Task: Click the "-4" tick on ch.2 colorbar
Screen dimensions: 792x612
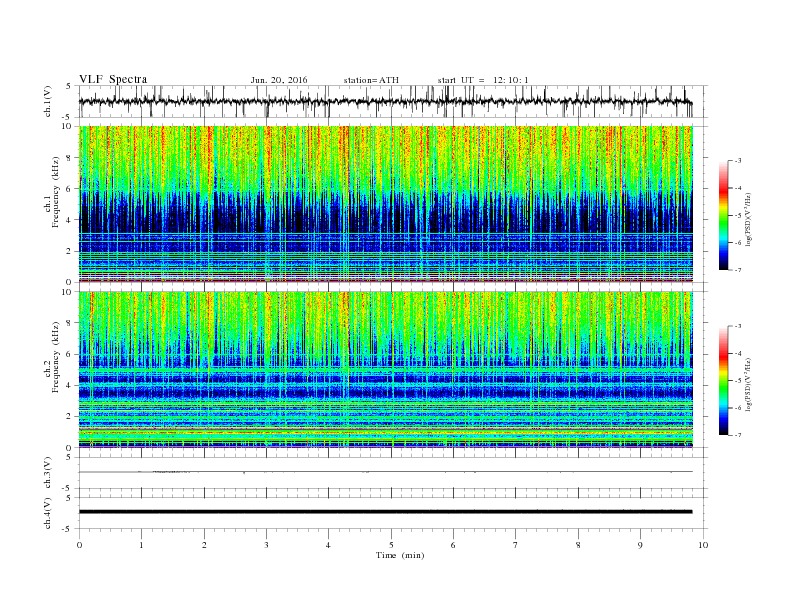Action: (x=738, y=353)
